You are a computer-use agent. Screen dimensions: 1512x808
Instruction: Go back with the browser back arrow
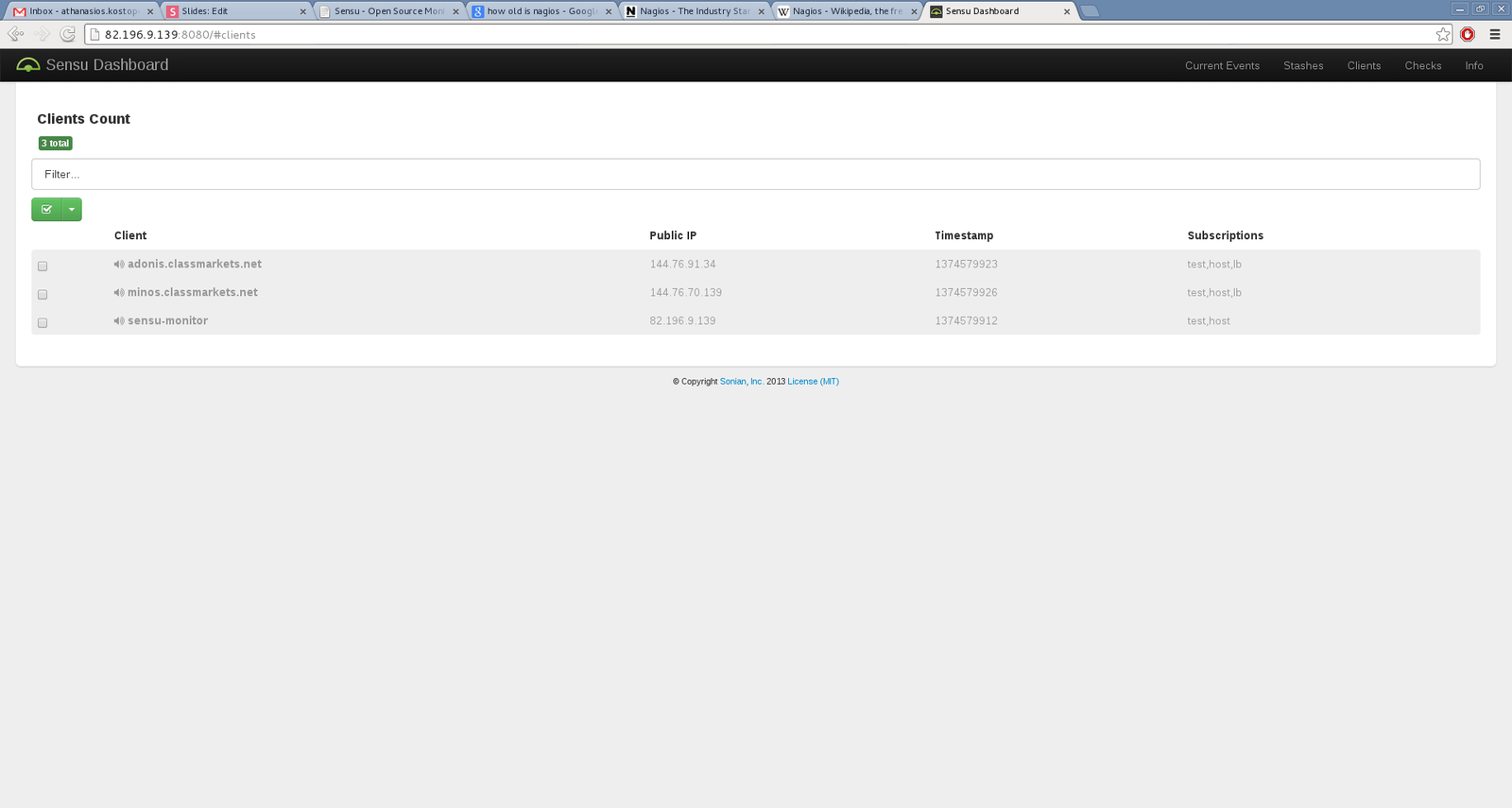pyautogui.click(x=15, y=34)
